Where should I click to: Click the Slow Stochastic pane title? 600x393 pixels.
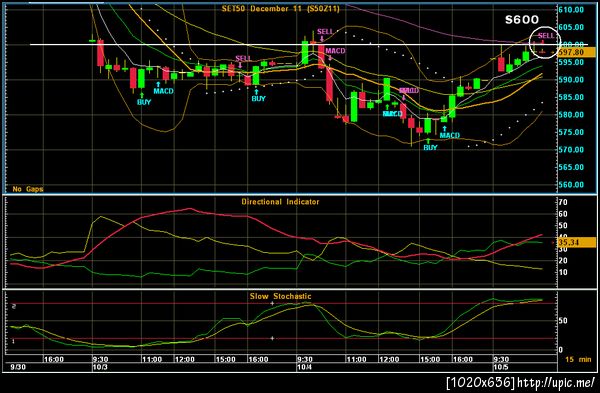pos(280,296)
